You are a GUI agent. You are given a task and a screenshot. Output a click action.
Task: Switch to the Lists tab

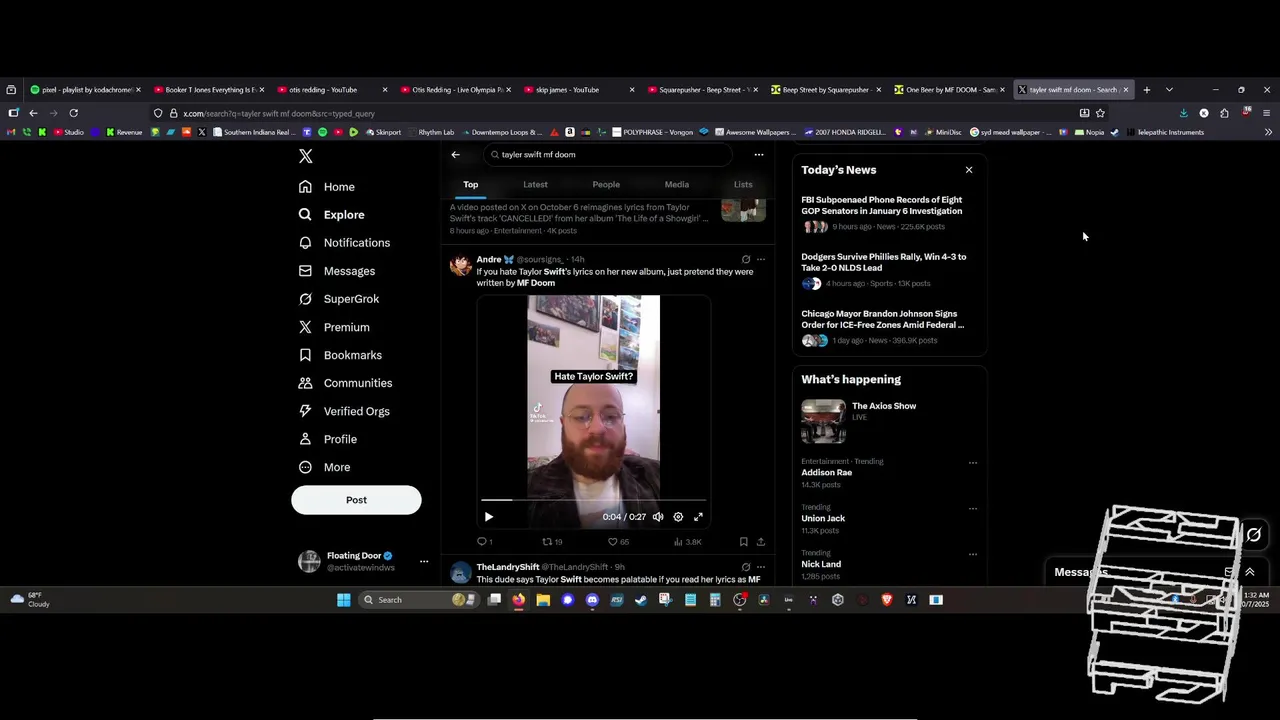[743, 185]
